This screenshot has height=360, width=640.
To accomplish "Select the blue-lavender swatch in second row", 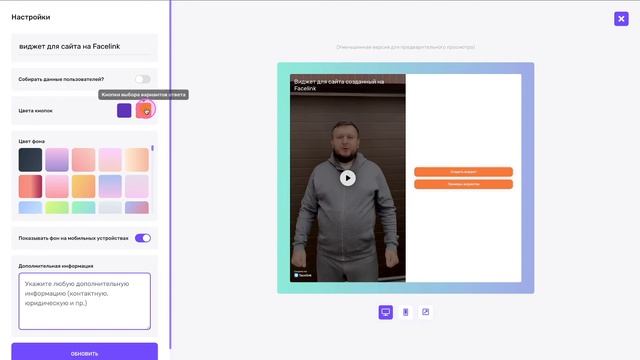I will coord(110,187).
